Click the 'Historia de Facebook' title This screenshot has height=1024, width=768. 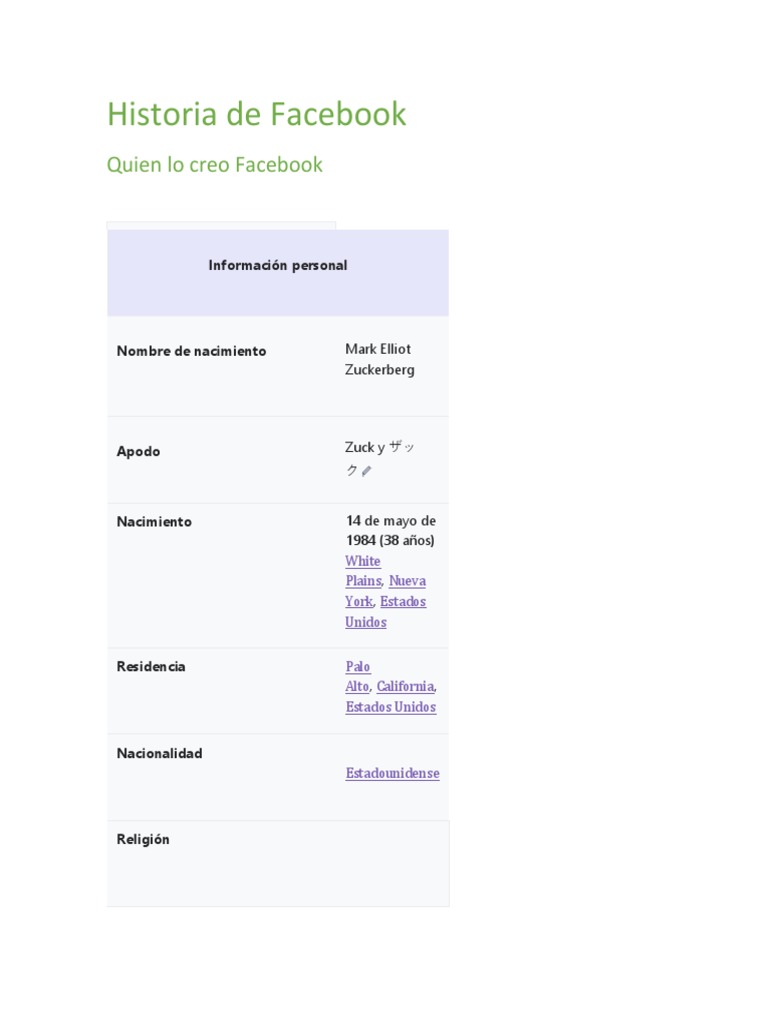click(x=256, y=114)
